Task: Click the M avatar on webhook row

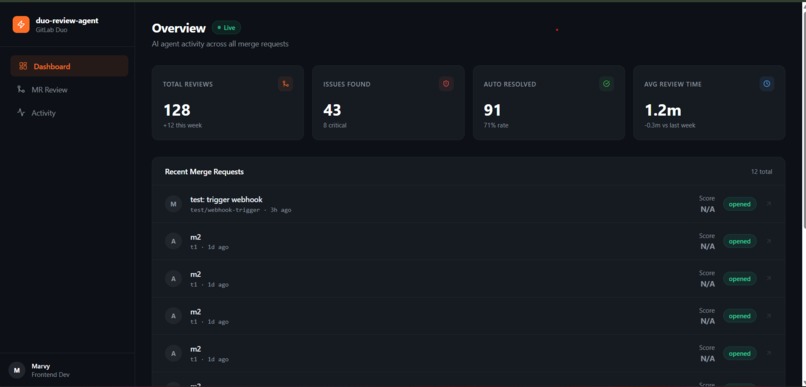Action: pos(173,204)
